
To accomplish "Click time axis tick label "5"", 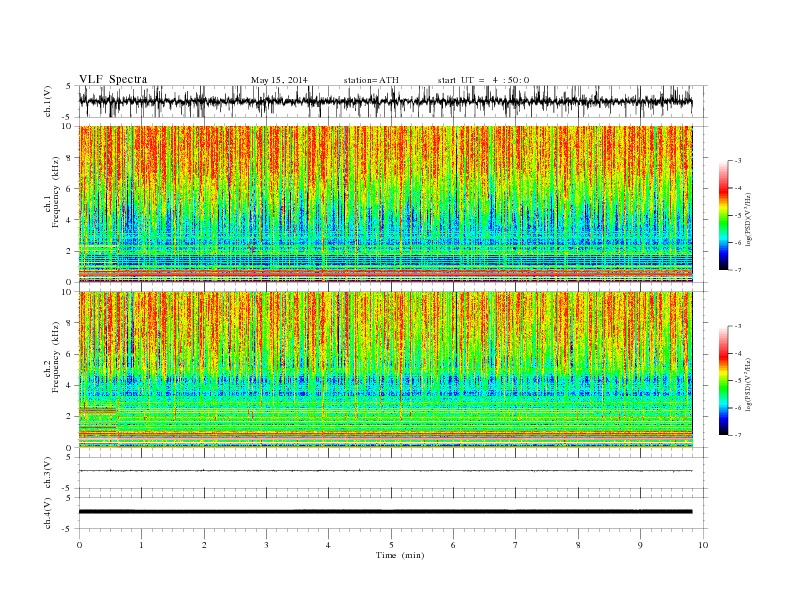I will [391, 545].
